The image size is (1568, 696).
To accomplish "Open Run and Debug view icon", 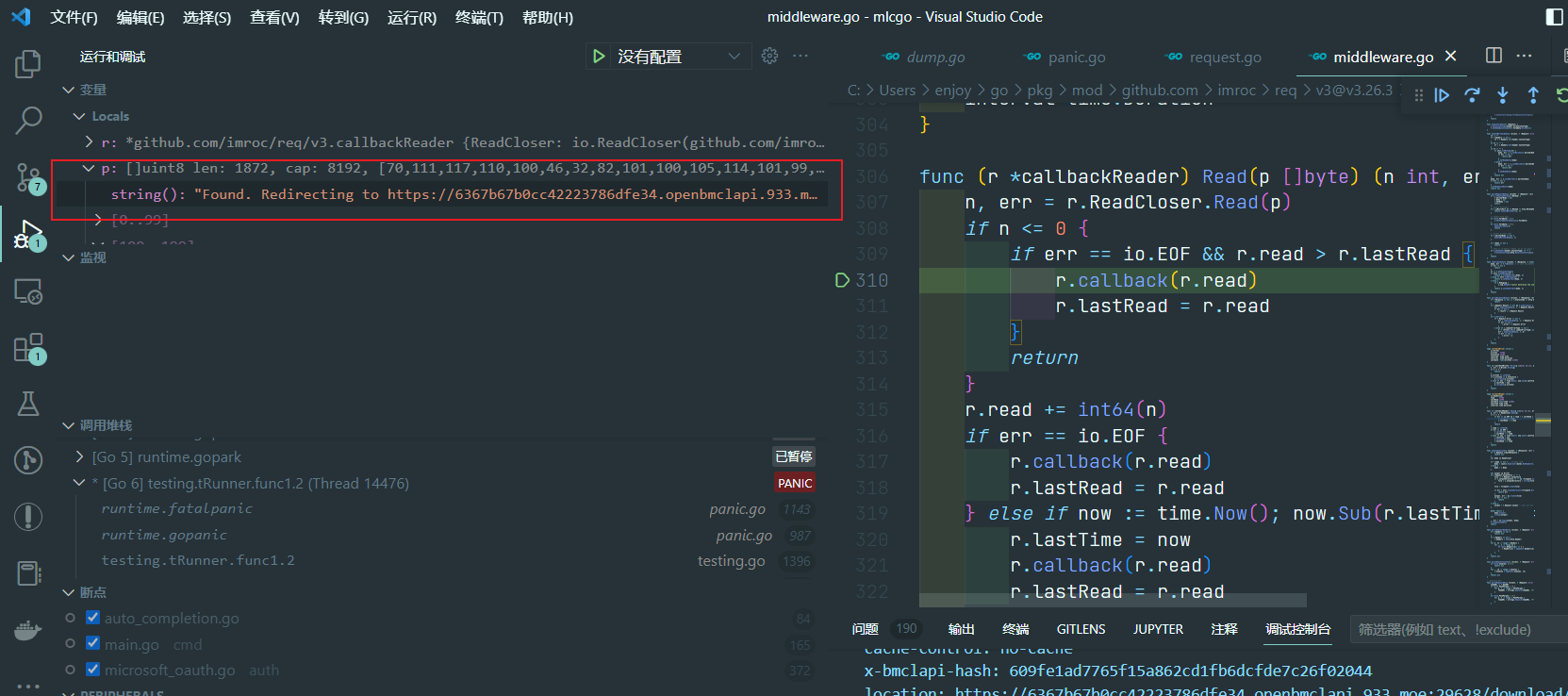I will pyautogui.click(x=28, y=233).
